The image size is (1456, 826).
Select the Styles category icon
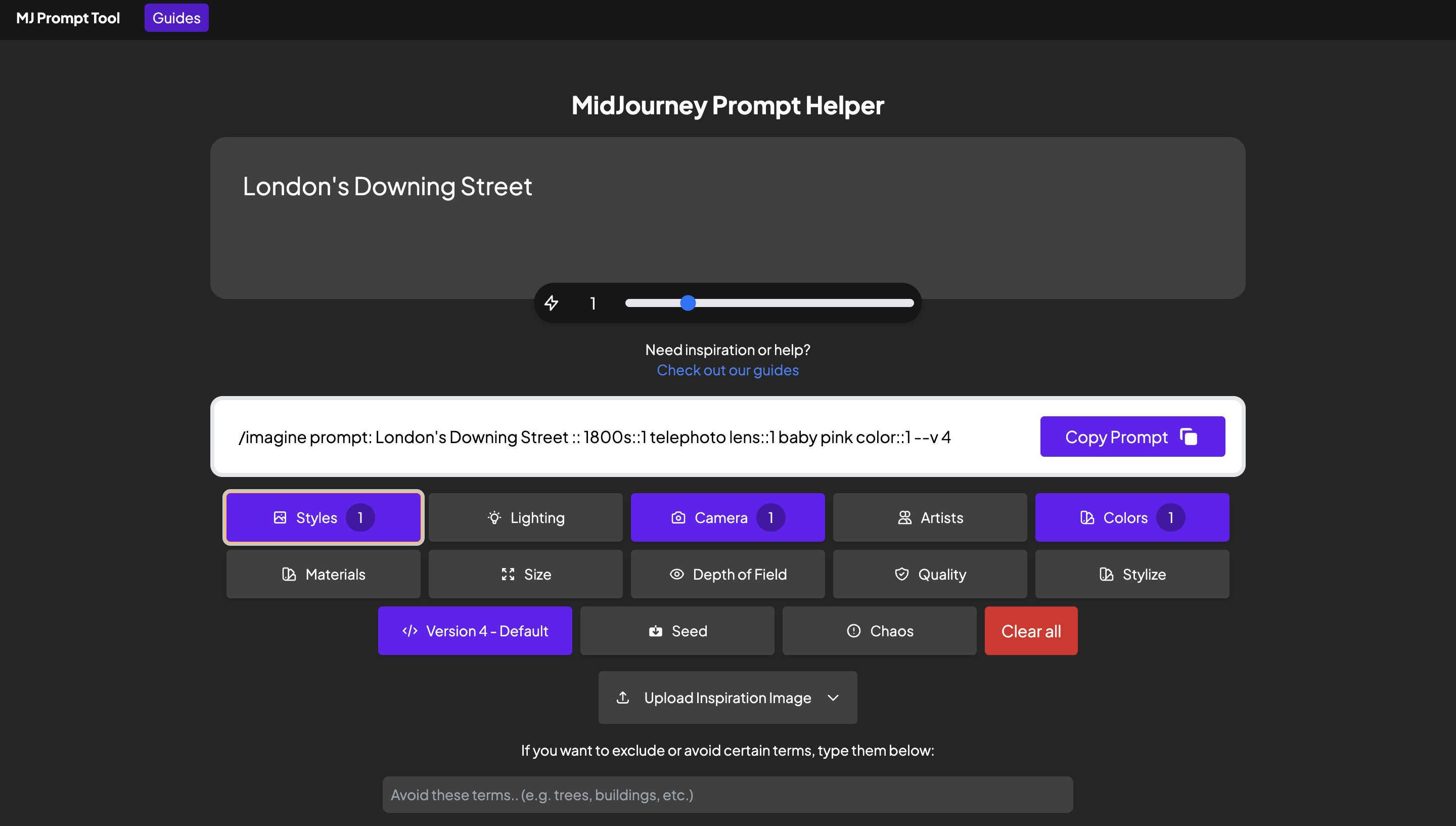(280, 517)
